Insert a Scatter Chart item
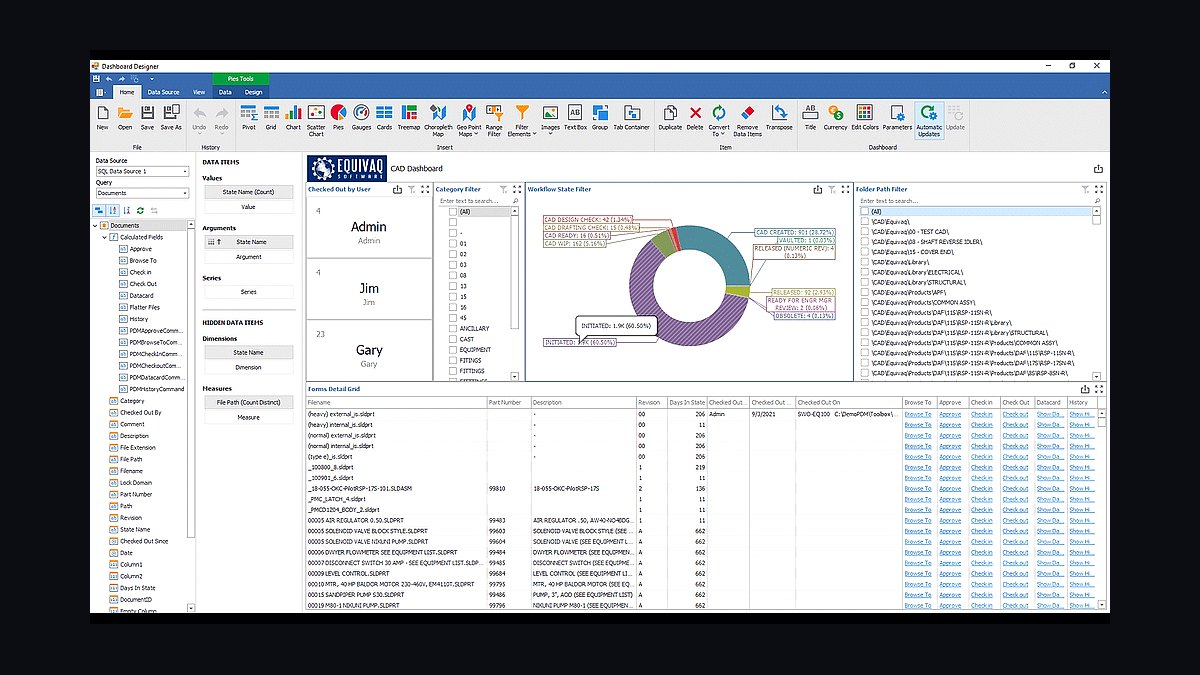The image size is (1200, 675). click(316, 120)
